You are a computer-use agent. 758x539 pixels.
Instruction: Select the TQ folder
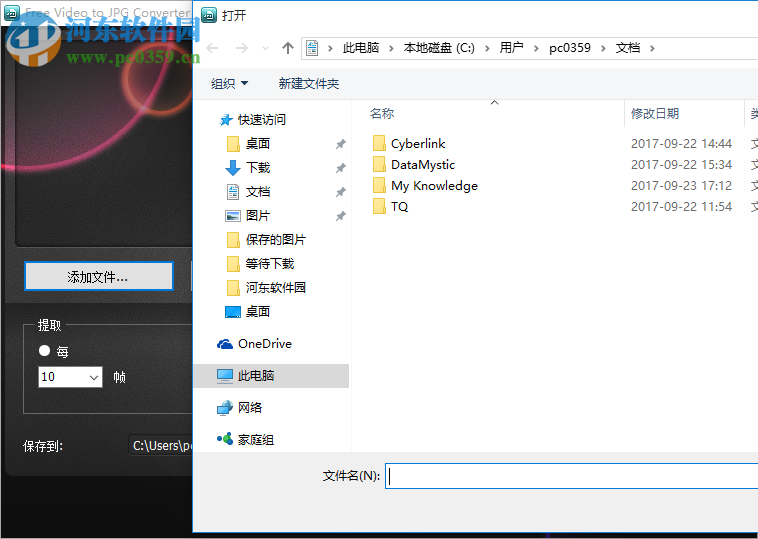399,207
